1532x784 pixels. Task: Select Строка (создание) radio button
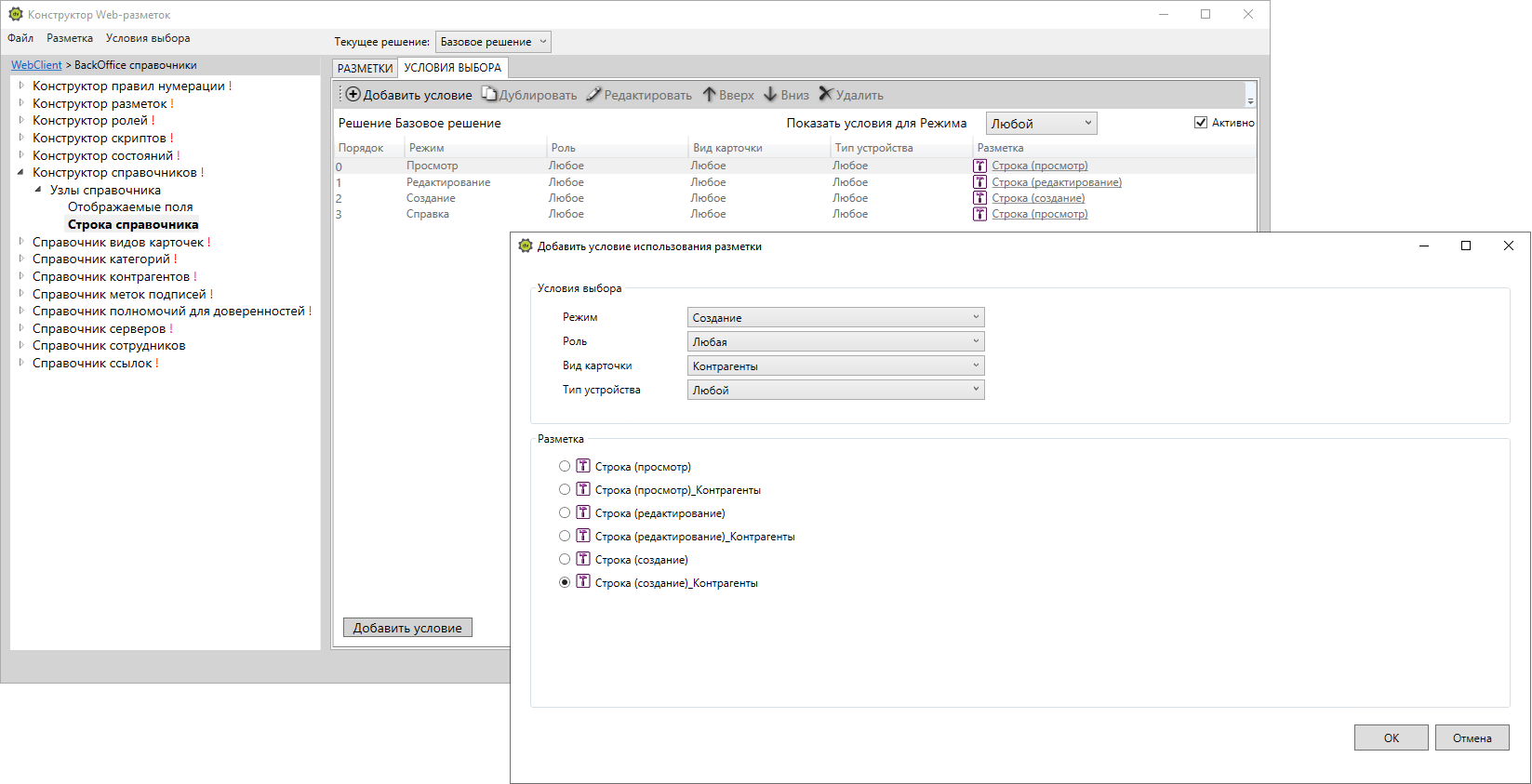[565, 559]
